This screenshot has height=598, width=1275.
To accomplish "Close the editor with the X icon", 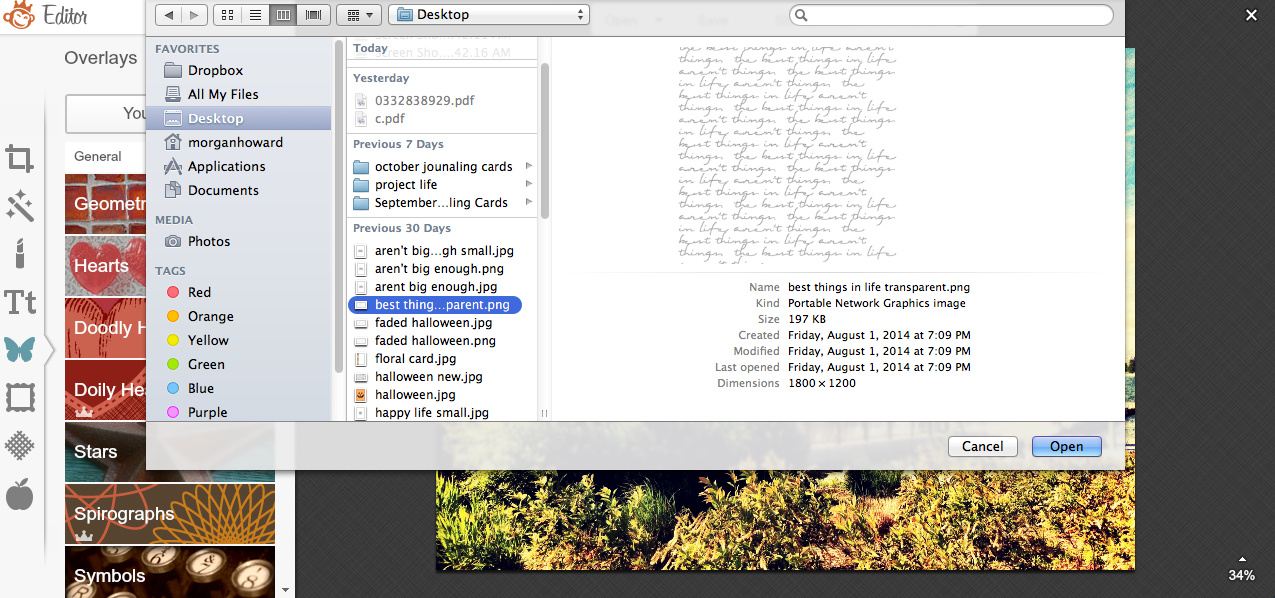I will 1251,14.
